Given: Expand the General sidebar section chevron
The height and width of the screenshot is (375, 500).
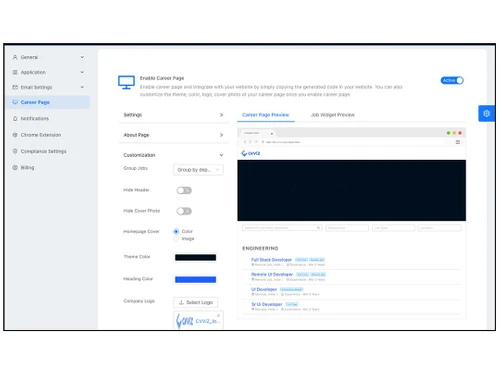Looking at the screenshot, I should pos(82,57).
